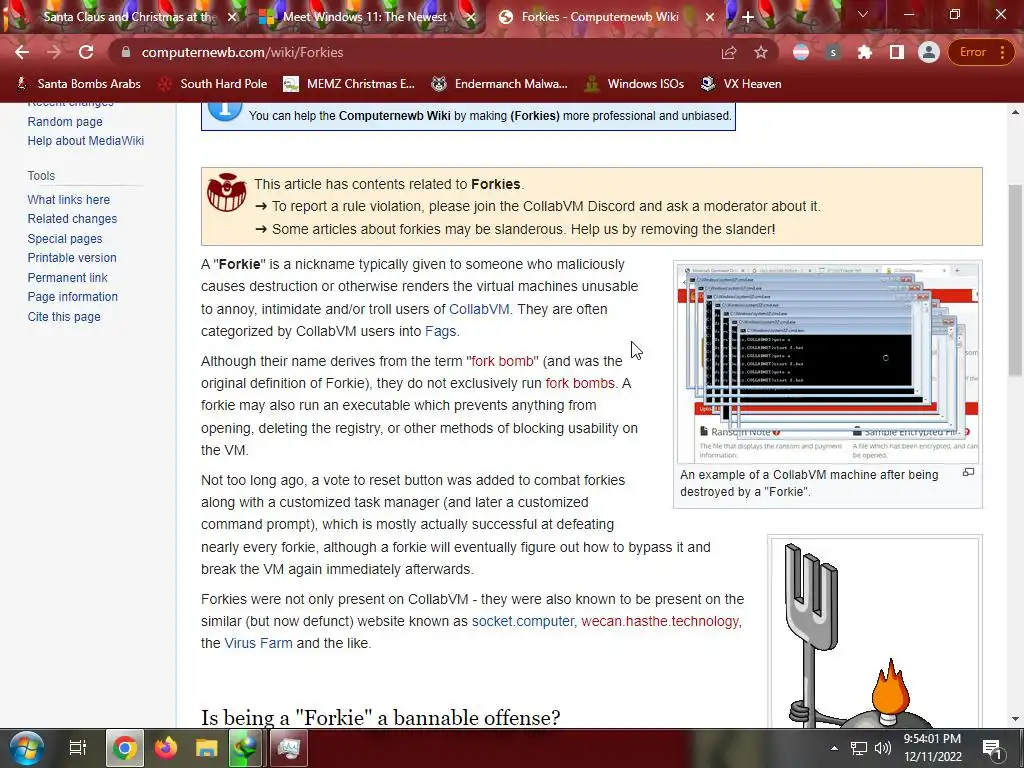This screenshot has height=768, width=1024.
Task: Click the striped flag extension icon
Action: click(x=801, y=52)
